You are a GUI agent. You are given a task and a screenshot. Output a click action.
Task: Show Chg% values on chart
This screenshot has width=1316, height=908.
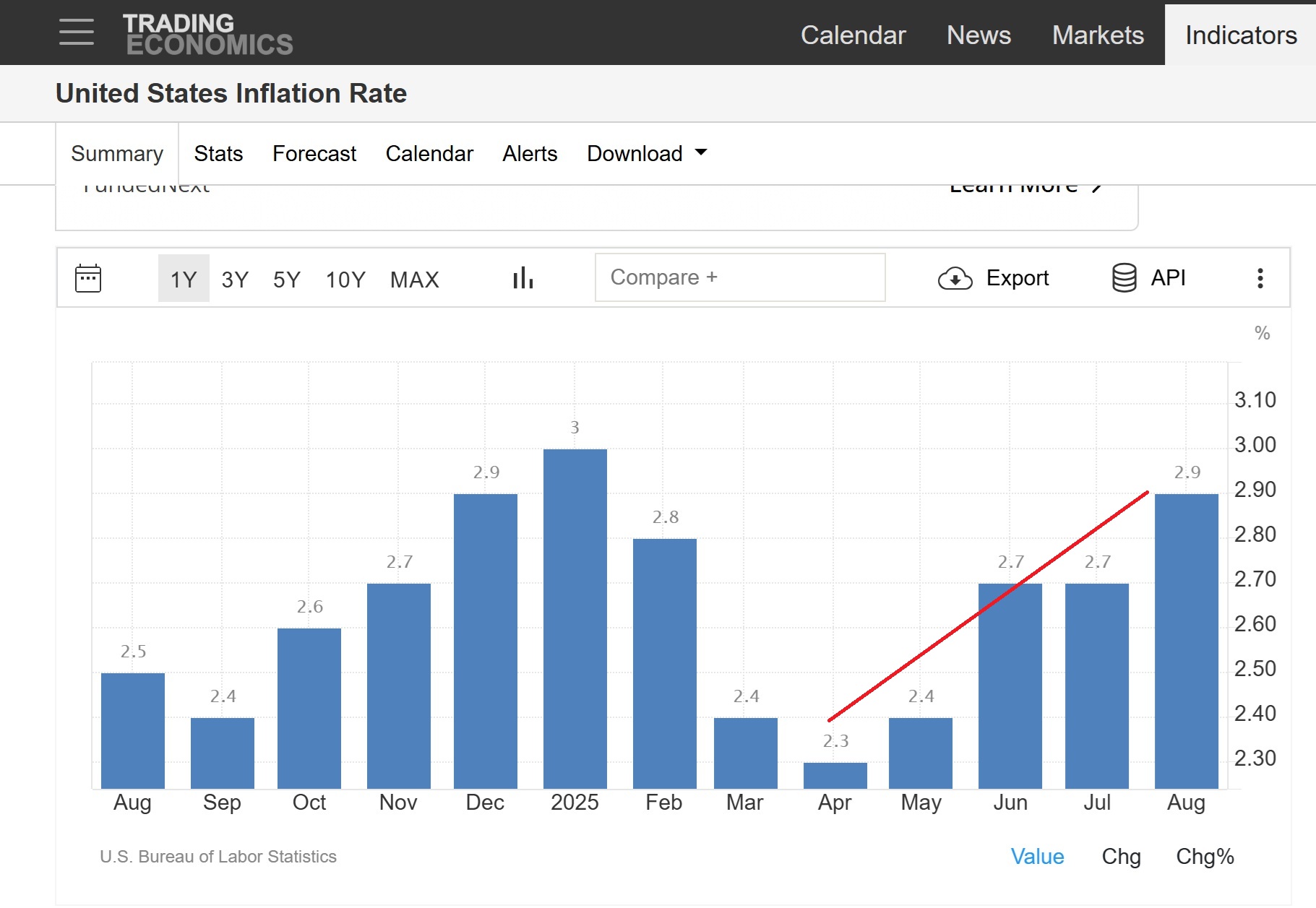1205,856
